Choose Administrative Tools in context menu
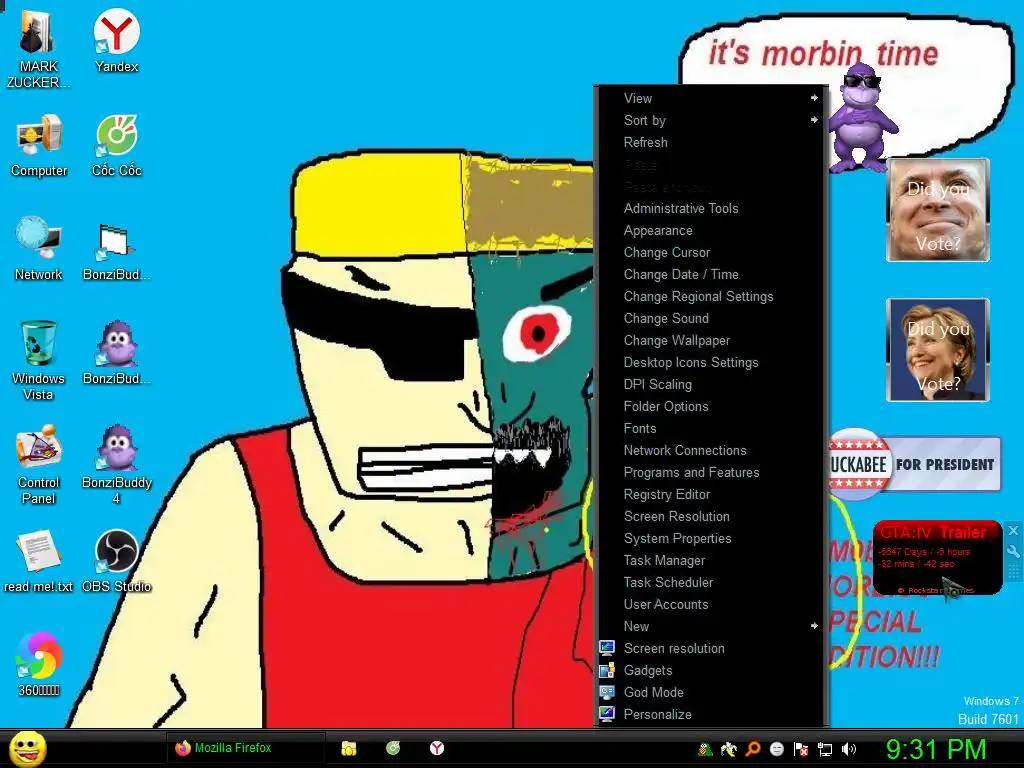Screen dimensions: 1024x768 (x=712, y=208)
